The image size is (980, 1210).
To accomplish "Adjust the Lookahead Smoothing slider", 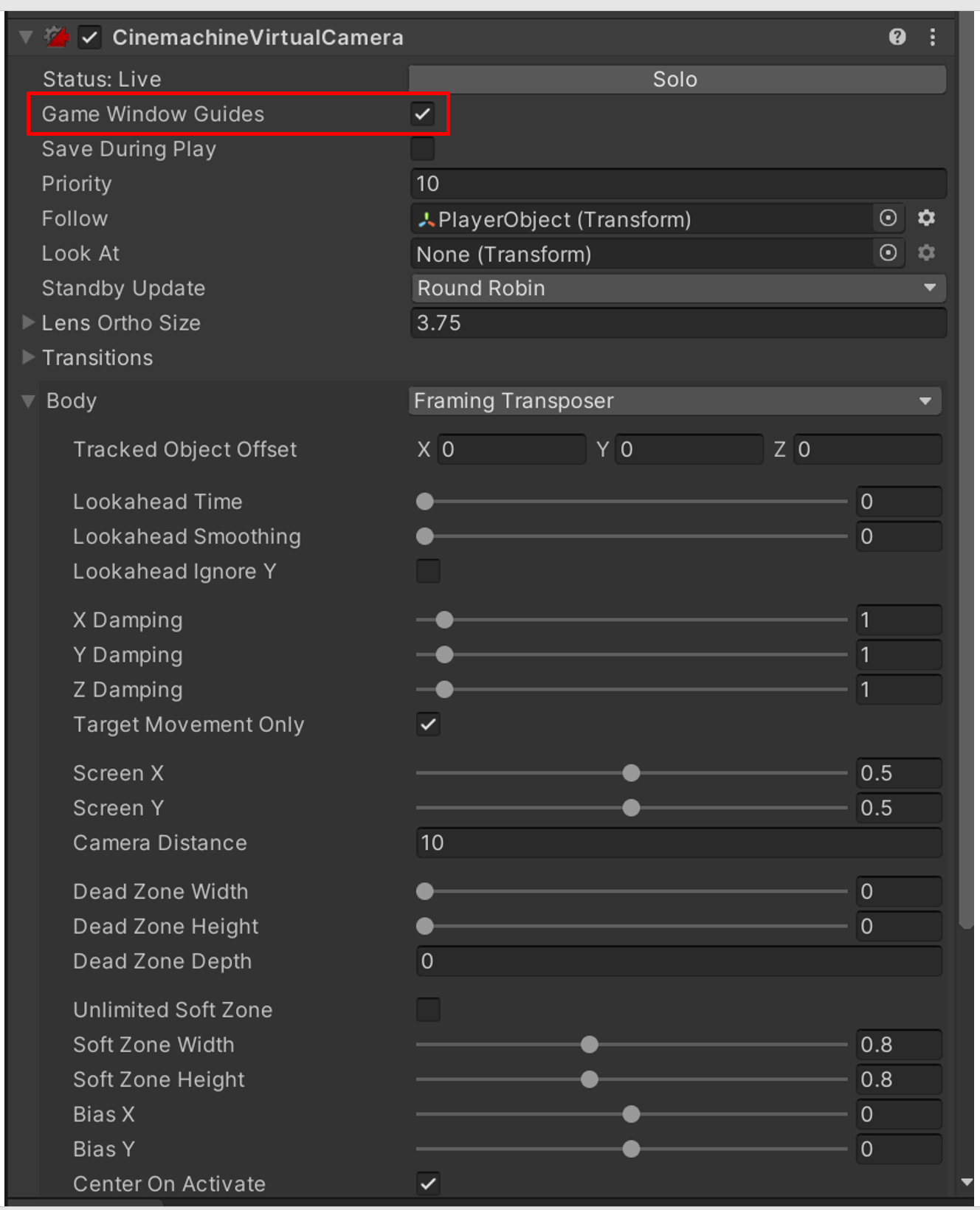I will click(x=632, y=536).
